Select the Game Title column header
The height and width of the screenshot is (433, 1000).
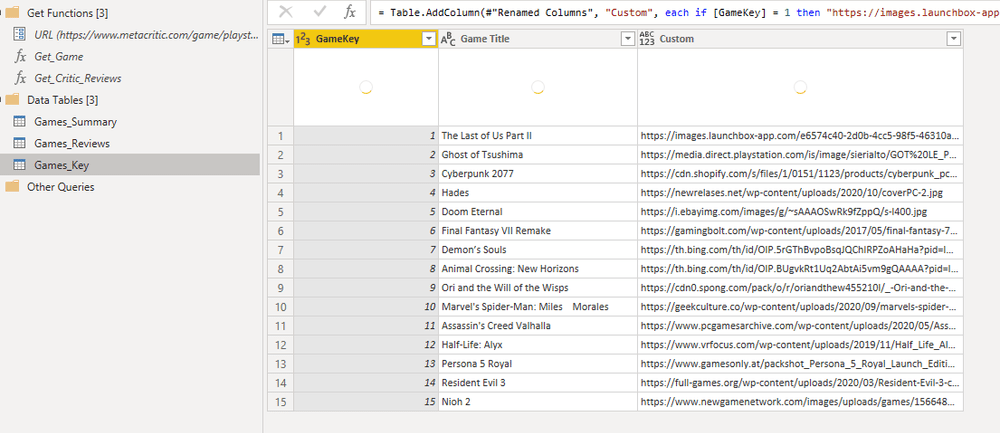click(x=538, y=39)
